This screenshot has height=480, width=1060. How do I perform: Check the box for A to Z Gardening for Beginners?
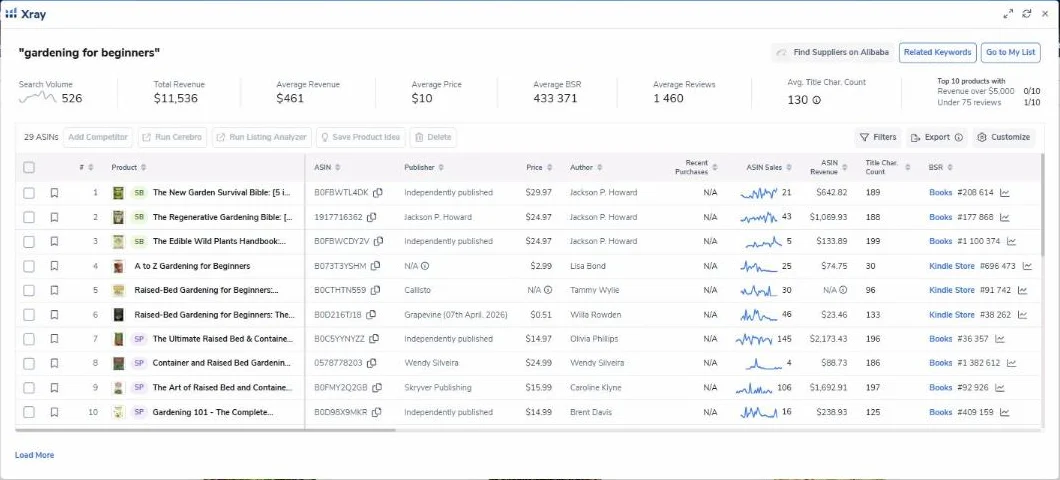[29, 266]
